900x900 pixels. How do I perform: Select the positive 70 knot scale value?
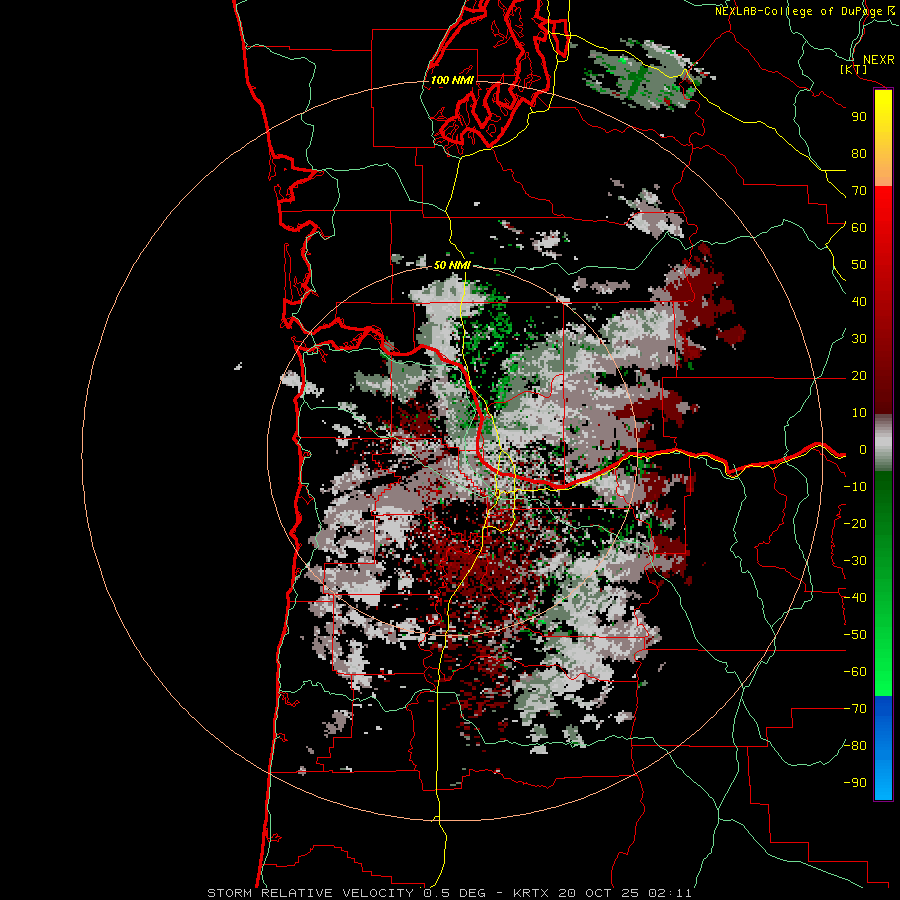coord(859,191)
